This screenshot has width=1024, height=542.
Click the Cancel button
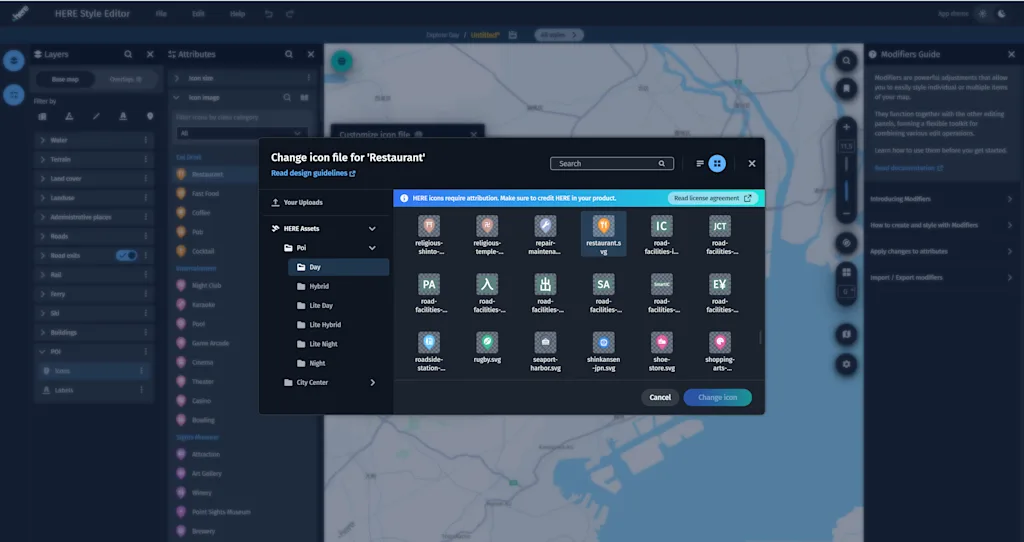tap(660, 397)
